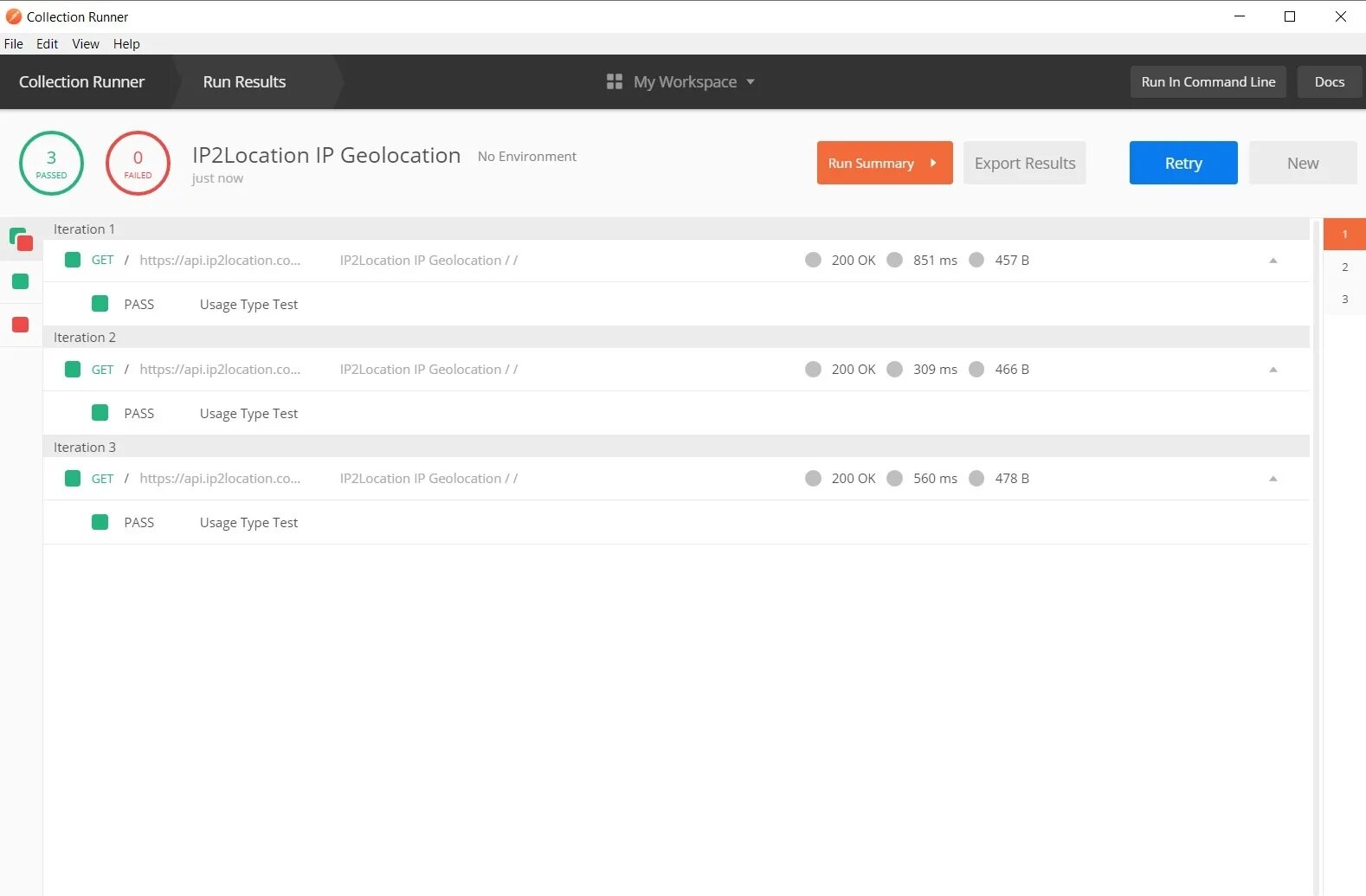
Task: Click the 3 Passed counter circle
Action: click(x=51, y=163)
